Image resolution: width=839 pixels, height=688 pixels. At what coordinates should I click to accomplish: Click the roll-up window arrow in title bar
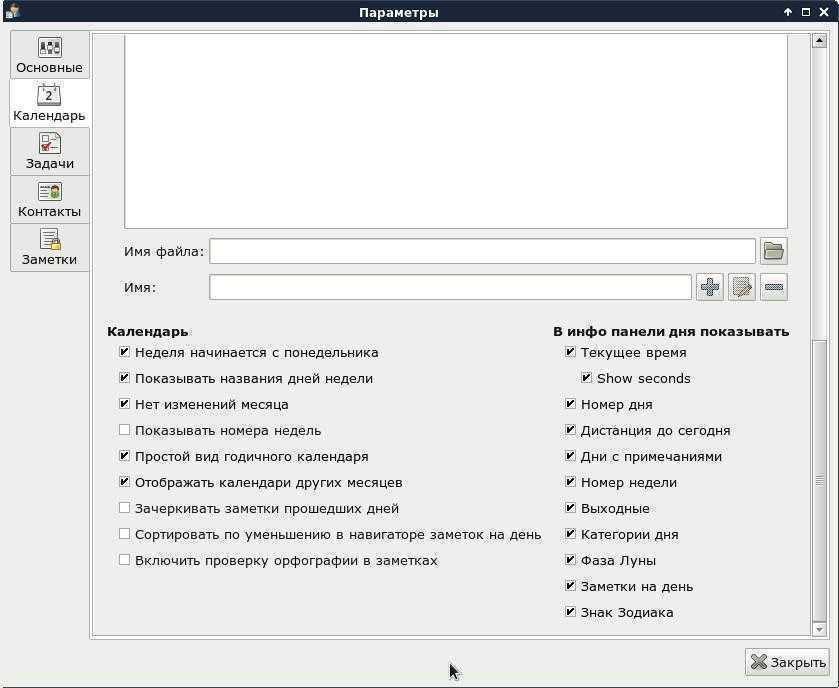coord(788,12)
